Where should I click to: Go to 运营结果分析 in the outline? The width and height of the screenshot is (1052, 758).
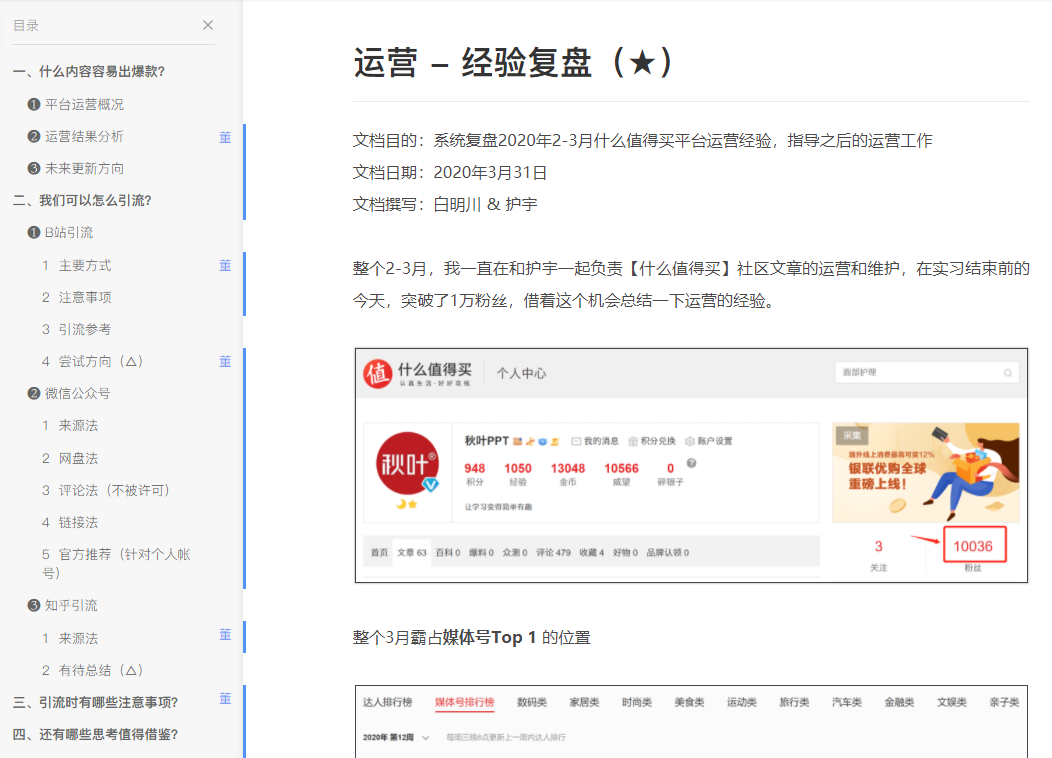coord(76,136)
